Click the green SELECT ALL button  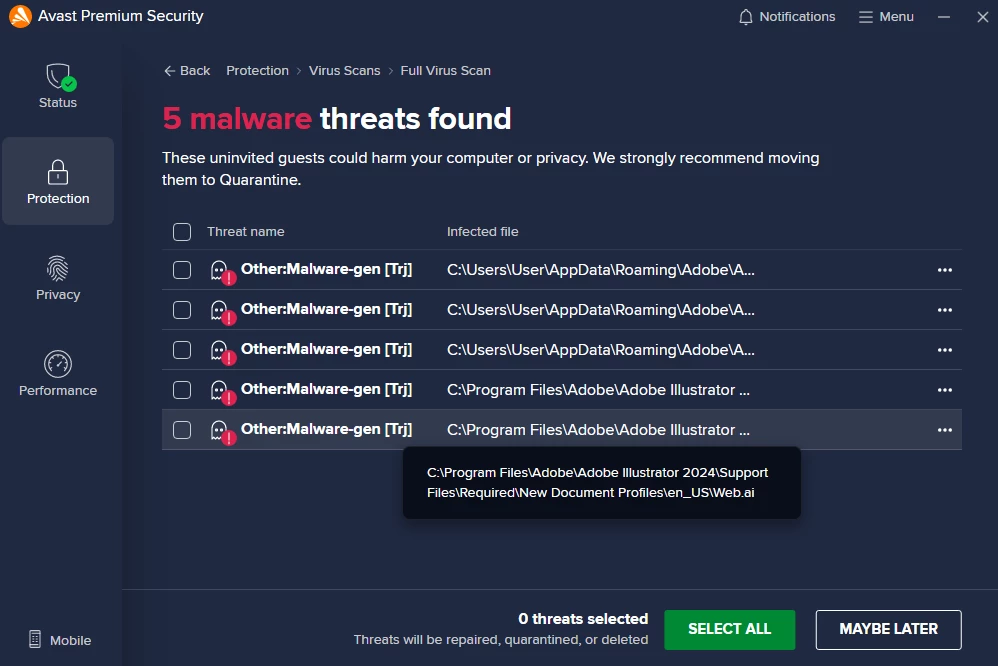click(729, 629)
